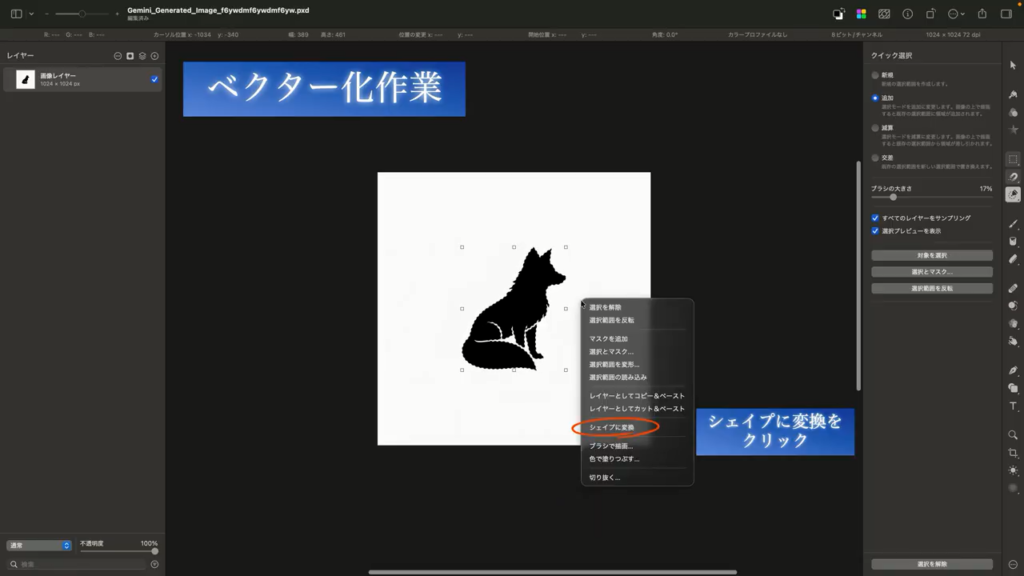Switch selection mode to 減算

(x=876, y=128)
